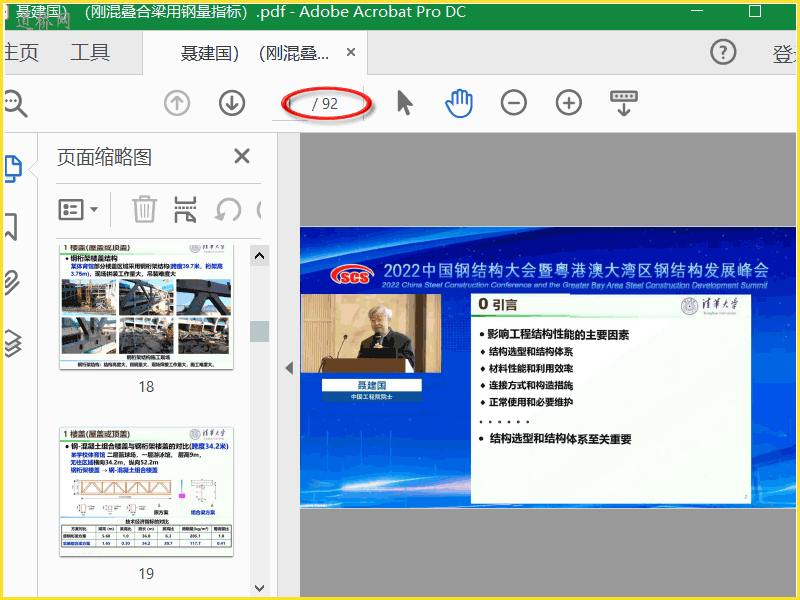Open bookmarks sidebar icon
The height and width of the screenshot is (600, 800).
11,227
